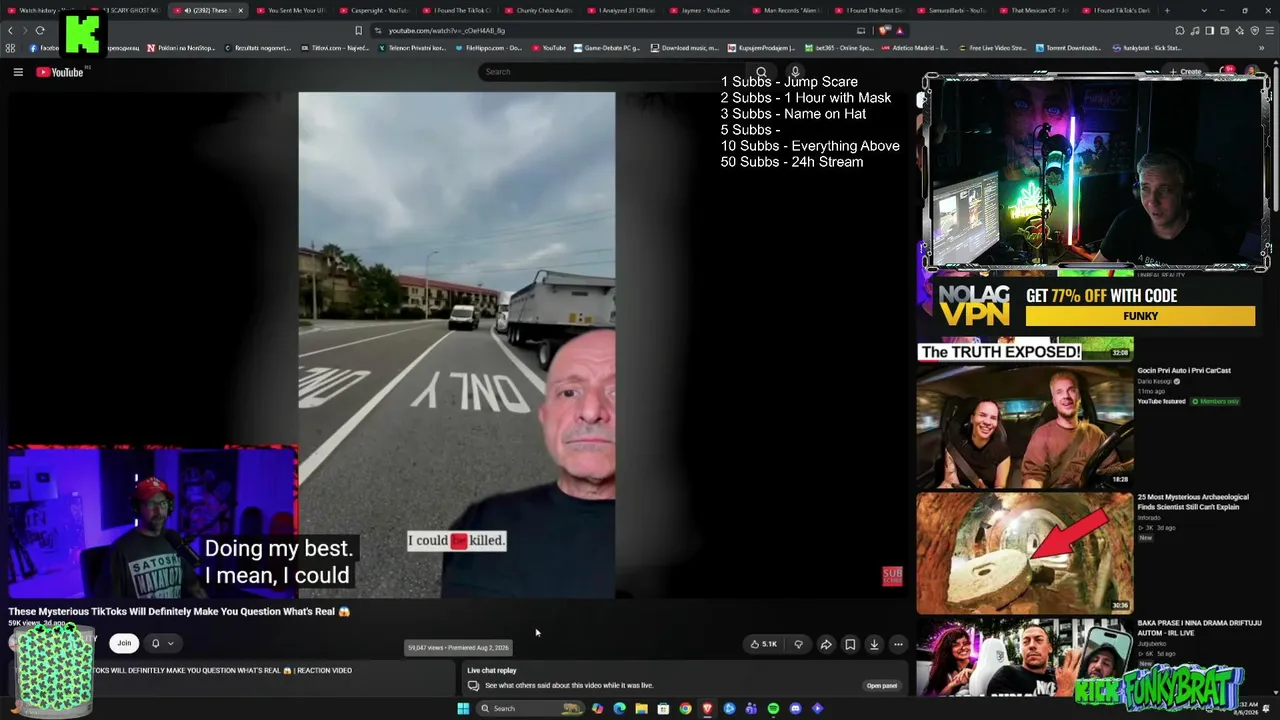This screenshot has width=1280, height=720.
Task: Switch to the Jaymez YouTube tab
Action: coord(706,10)
